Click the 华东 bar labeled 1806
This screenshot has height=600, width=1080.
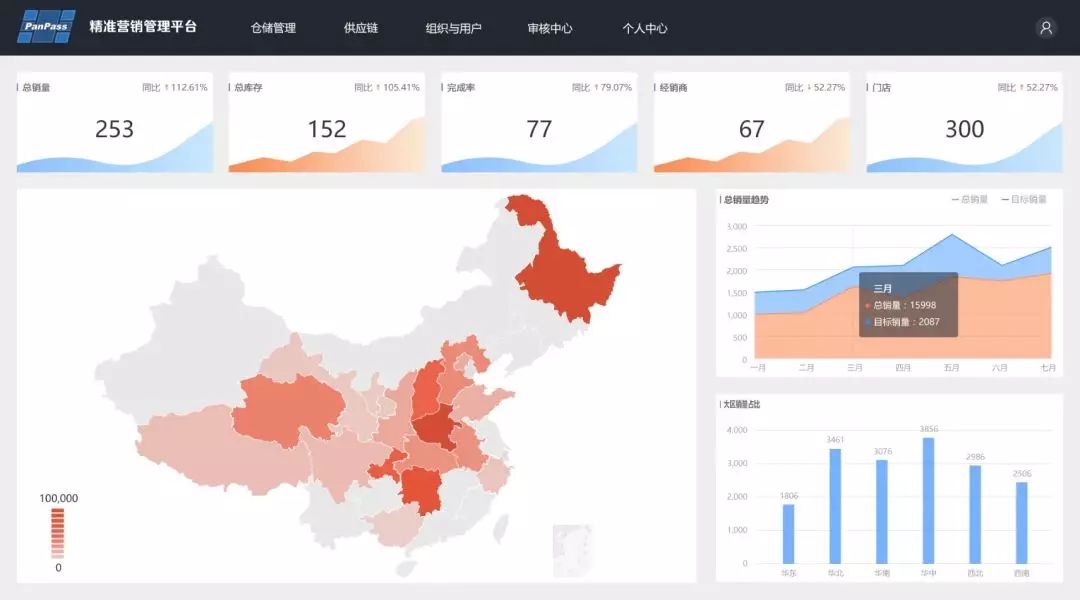click(789, 534)
